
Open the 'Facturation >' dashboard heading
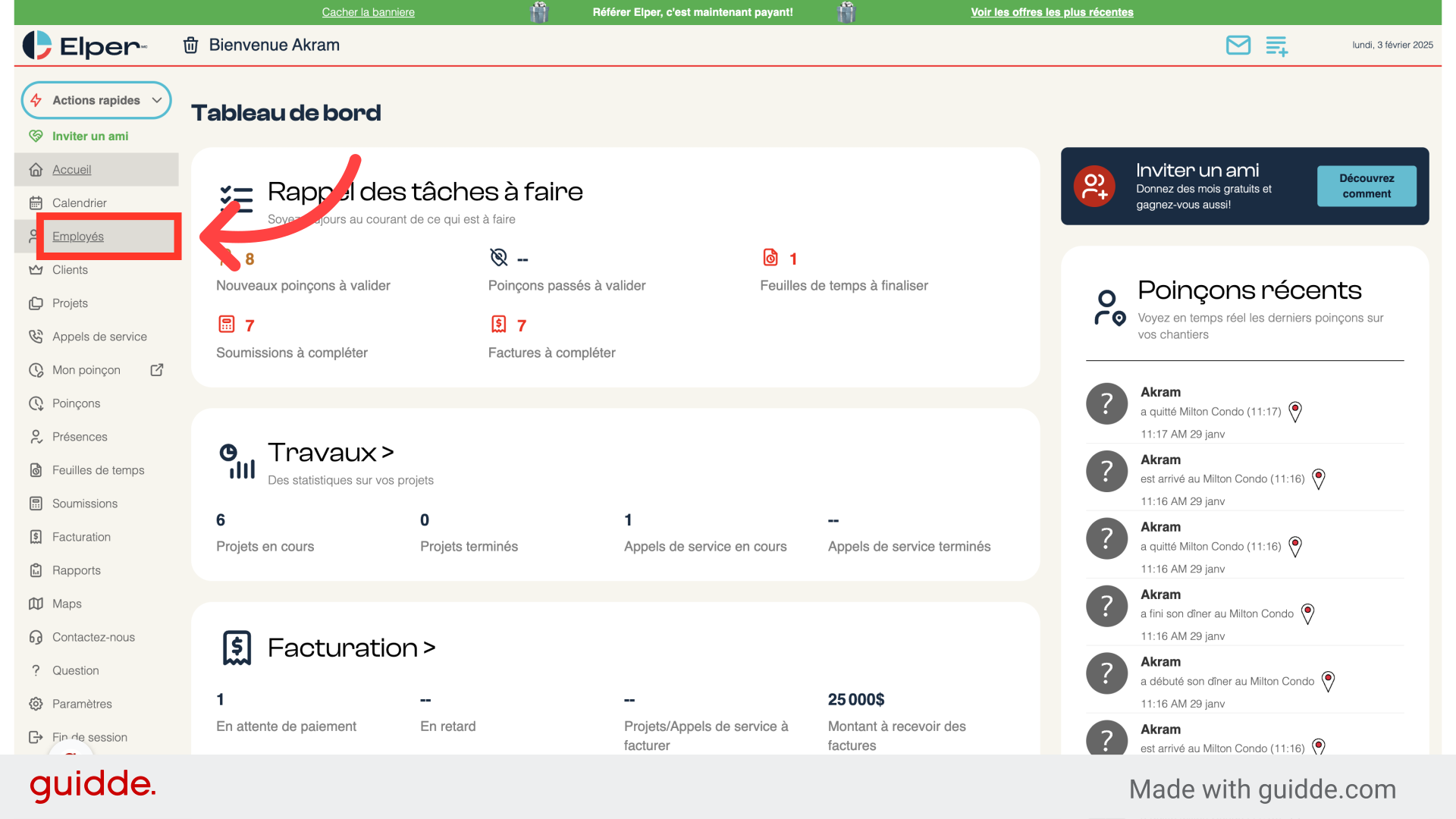(x=351, y=648)
